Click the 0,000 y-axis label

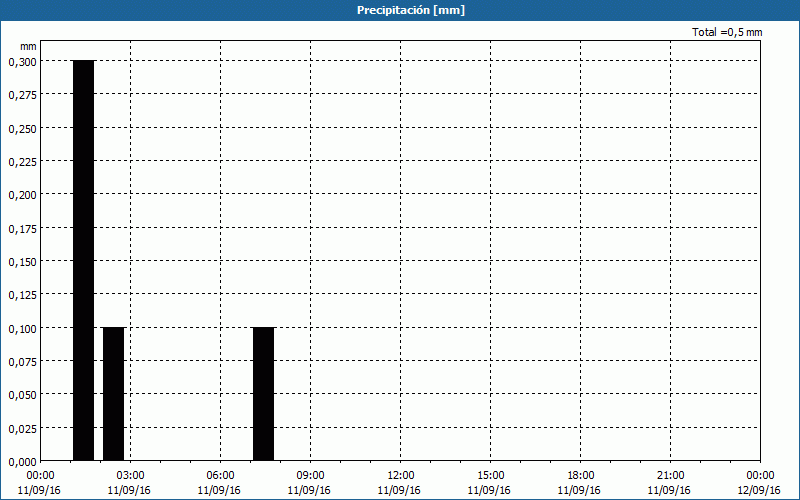point(22,462)
